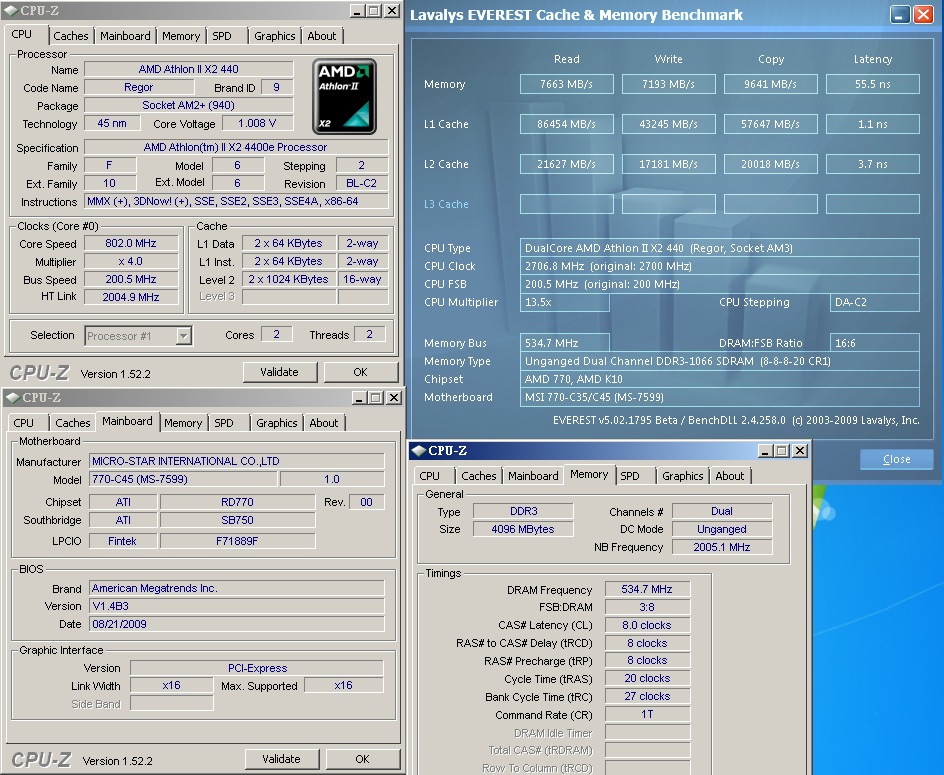Open the Processor #1 selection dropdown
This screenshot has width=944, height=775.
pos(184,335)
